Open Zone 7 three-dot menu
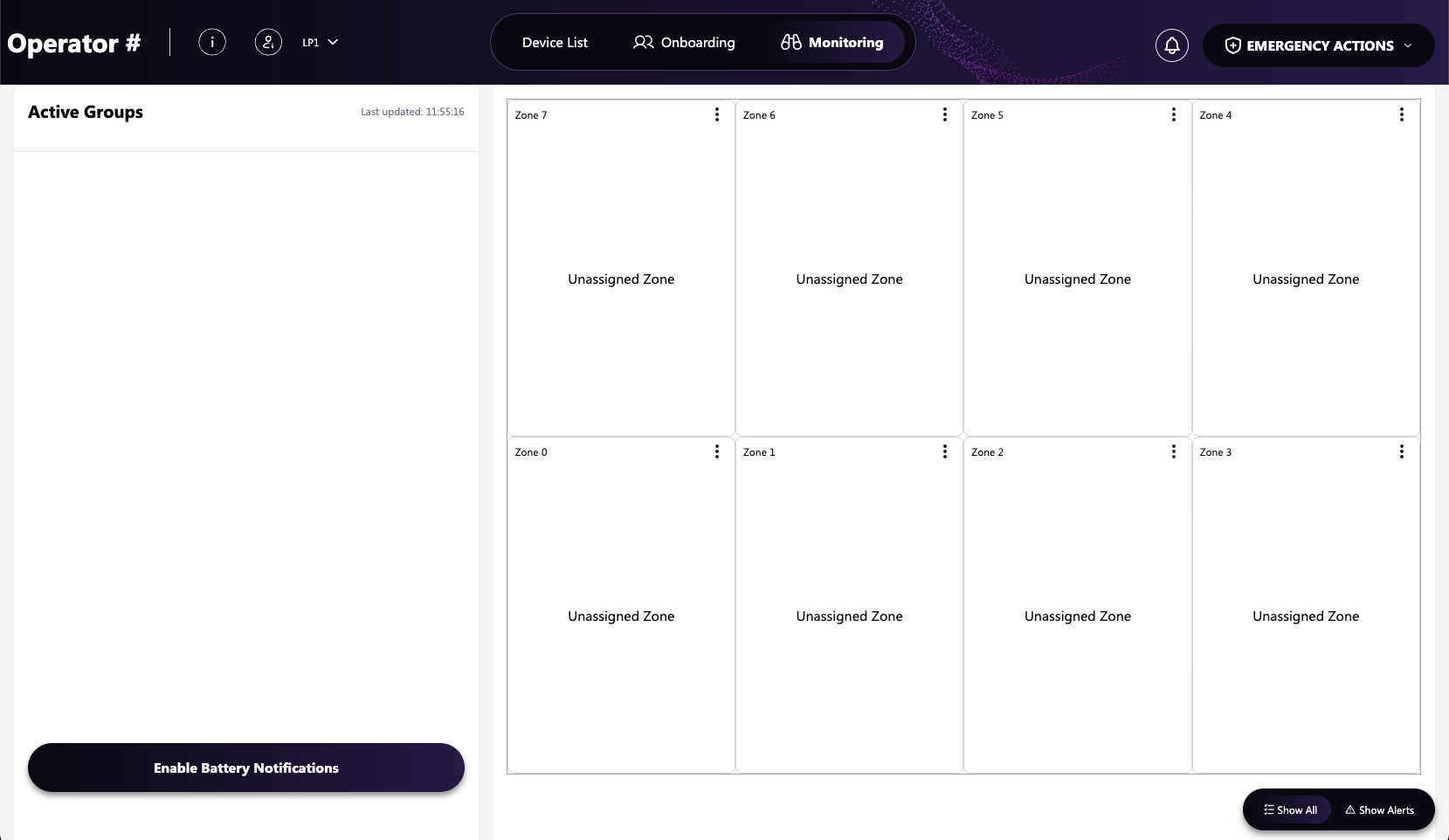Image resolution: width=1449 pixels, height=840 pixels. [717, 114]
